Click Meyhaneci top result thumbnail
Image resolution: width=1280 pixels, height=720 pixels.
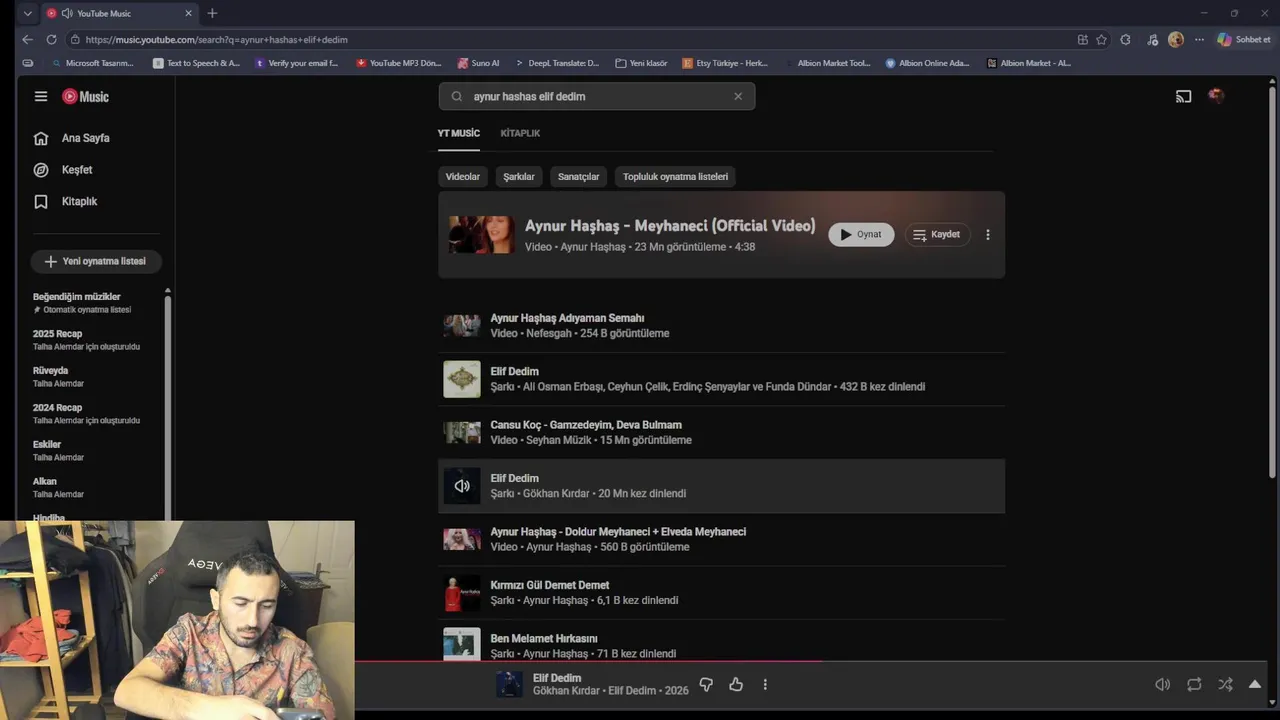point(482,235)
